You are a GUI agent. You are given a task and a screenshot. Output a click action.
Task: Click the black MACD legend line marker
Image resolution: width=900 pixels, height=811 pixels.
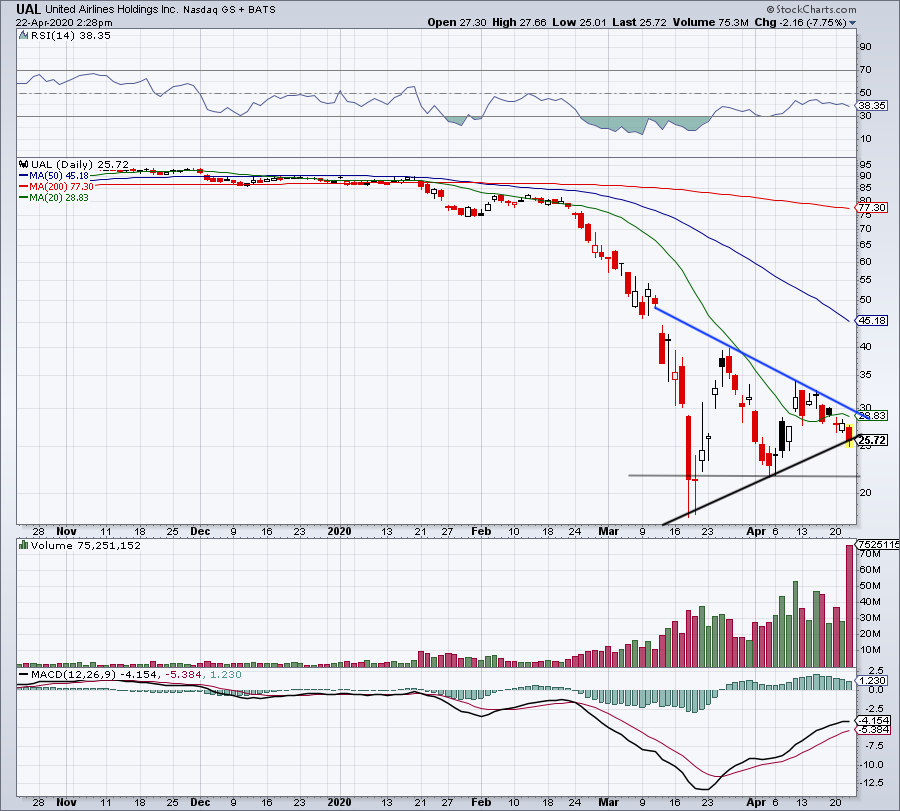coord(24,674)
